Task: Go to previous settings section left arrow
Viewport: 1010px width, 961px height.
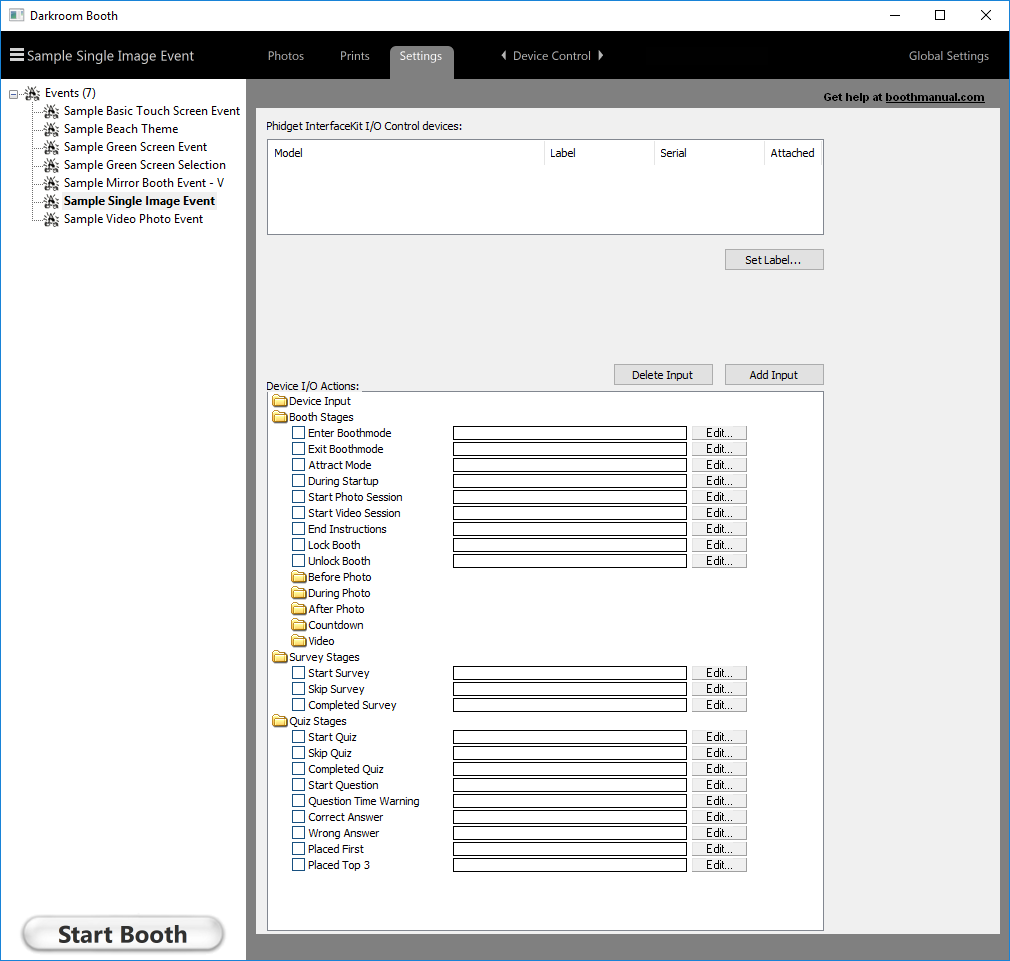Action: tap(504, 55)
